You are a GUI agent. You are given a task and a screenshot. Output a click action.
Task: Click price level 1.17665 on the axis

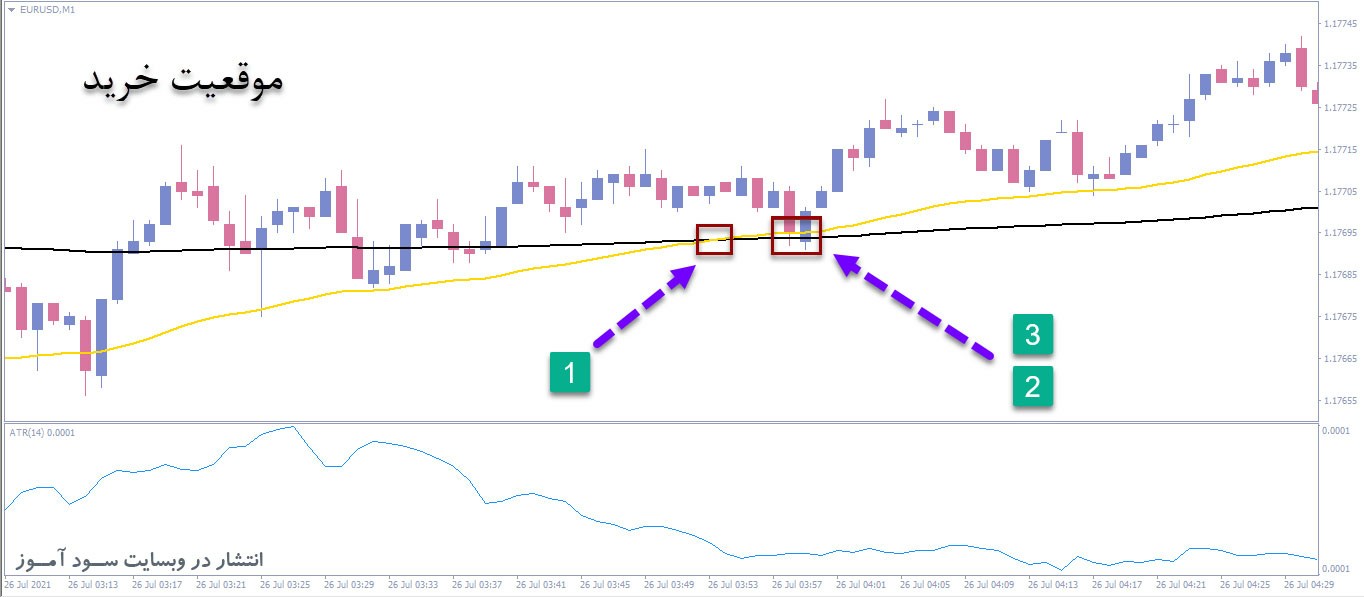point(1340,359)
